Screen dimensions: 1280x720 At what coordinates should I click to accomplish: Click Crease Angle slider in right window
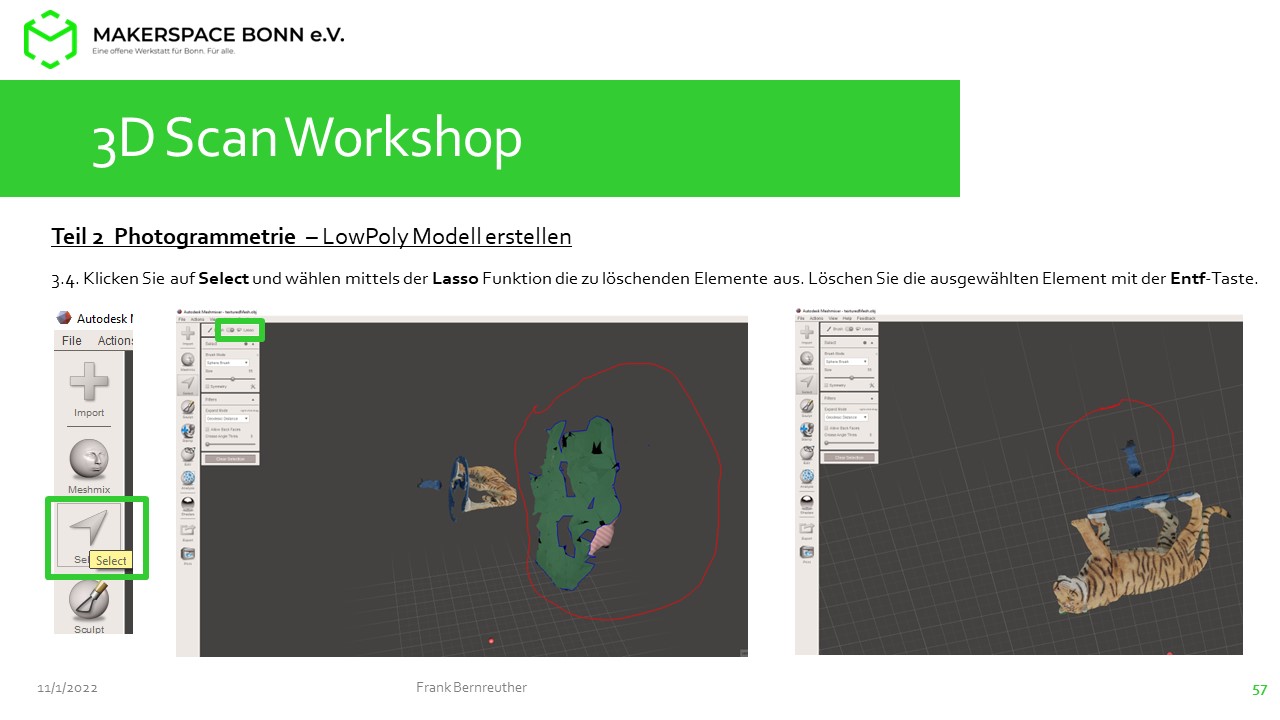coord(849,443)
